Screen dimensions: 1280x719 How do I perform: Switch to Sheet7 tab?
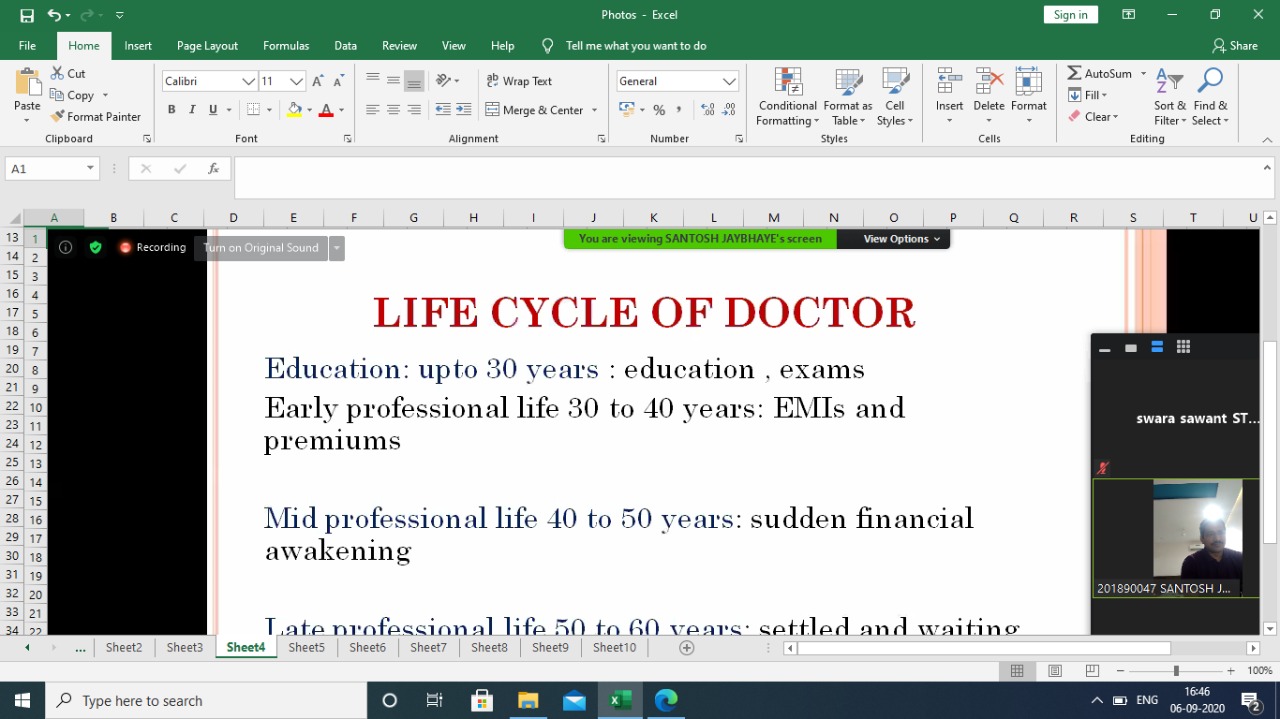point(428,648)
